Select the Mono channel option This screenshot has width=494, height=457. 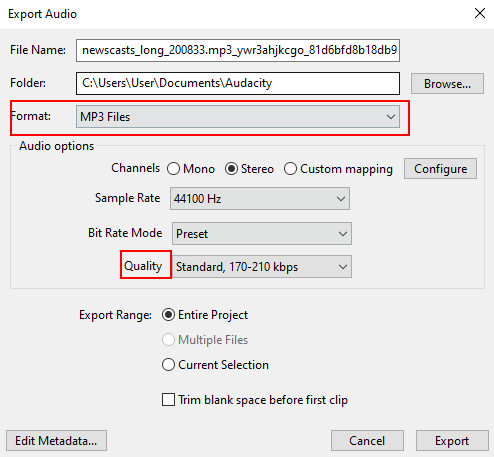(191, 169)
